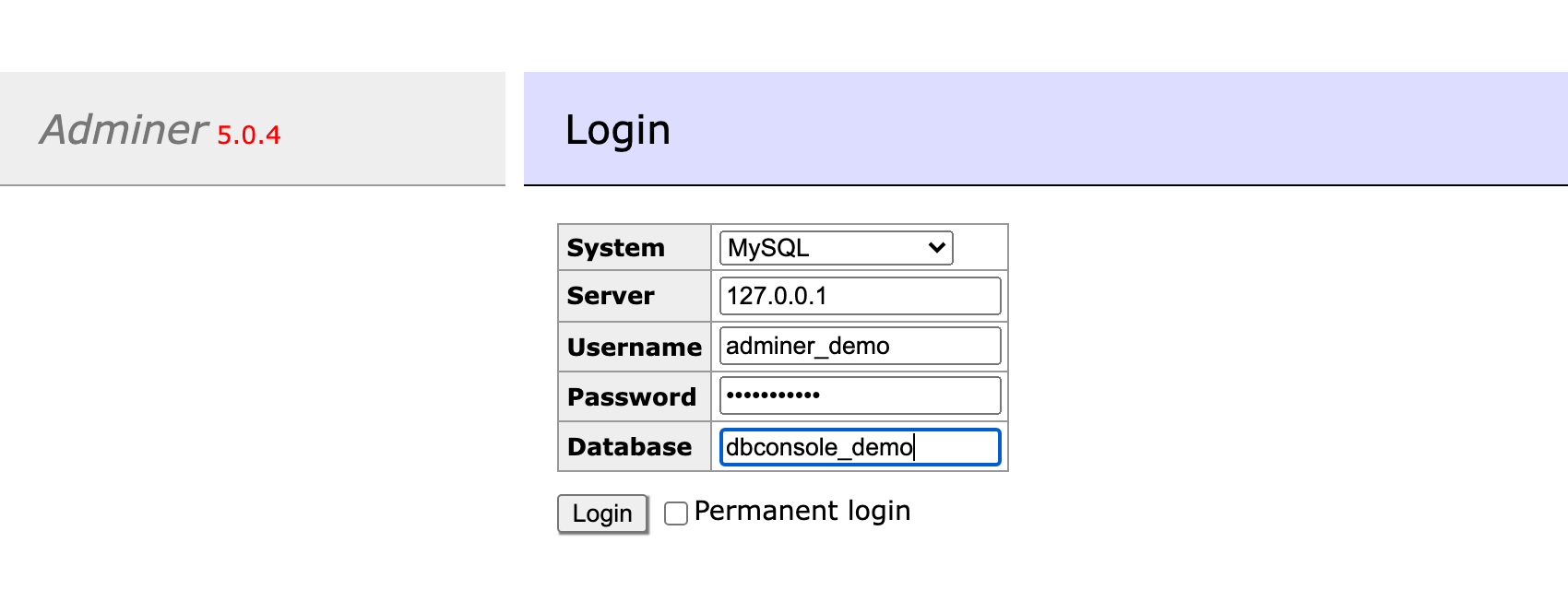The width and height of the screenshot is (1568, 590).
Task: Open the System dropdown showing MySQL
Action: [x=836, y=248]
